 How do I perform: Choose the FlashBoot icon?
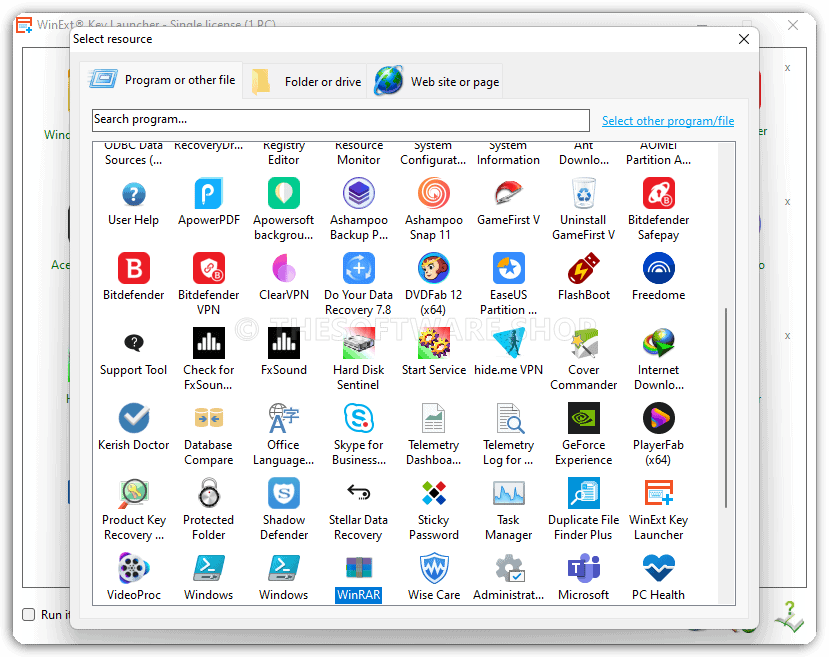[x=584, y=269]
